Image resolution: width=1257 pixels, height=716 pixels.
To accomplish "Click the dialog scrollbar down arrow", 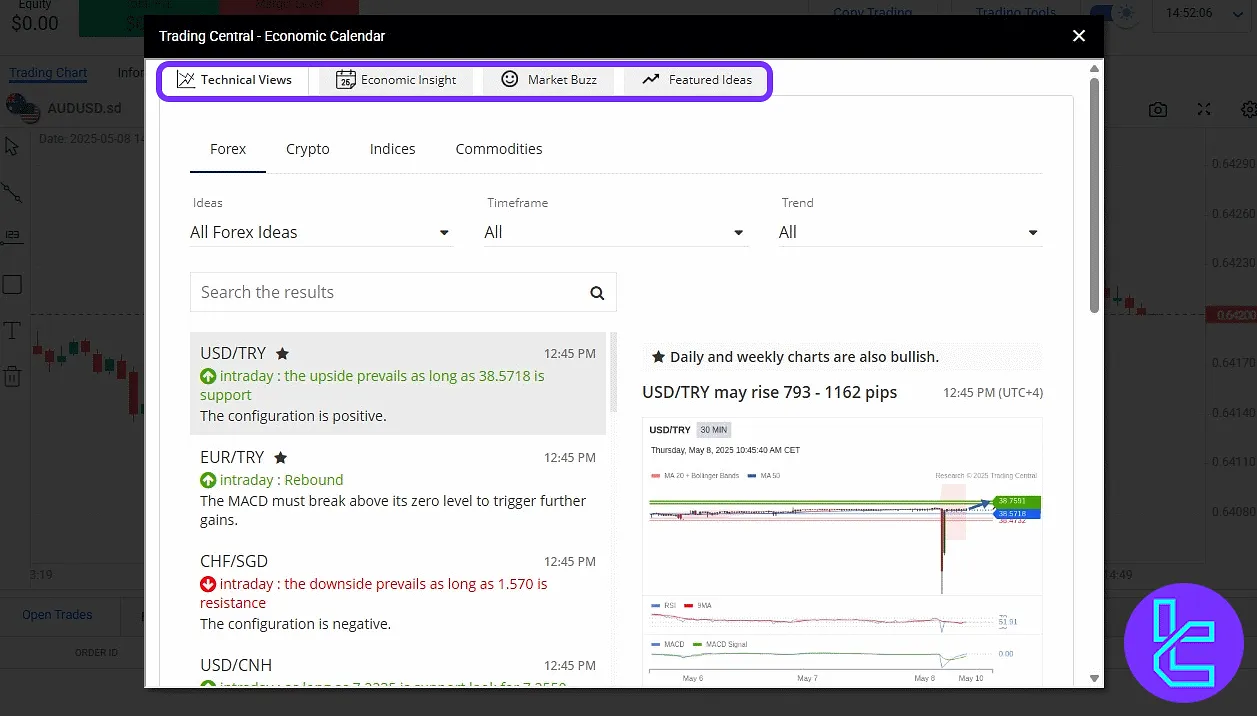I will (1094, 678).
